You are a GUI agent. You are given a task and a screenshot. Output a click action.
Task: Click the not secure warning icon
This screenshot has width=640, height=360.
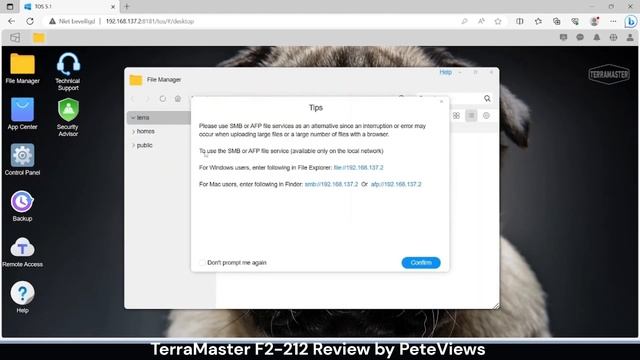click(x=52, y=21)
